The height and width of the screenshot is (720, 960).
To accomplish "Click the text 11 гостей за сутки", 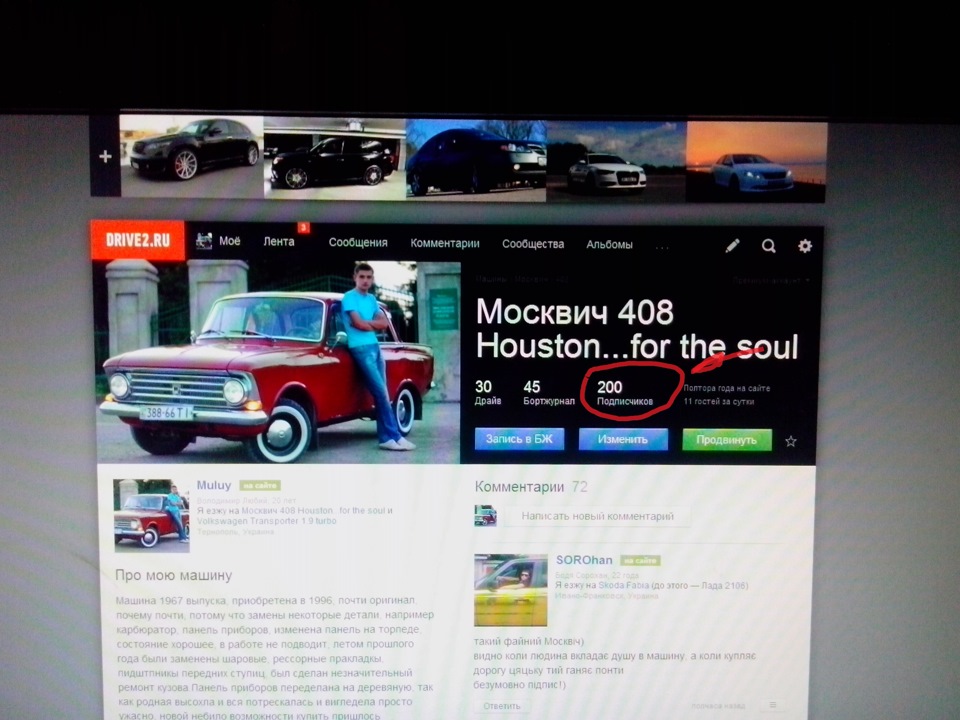I will 719,402.
